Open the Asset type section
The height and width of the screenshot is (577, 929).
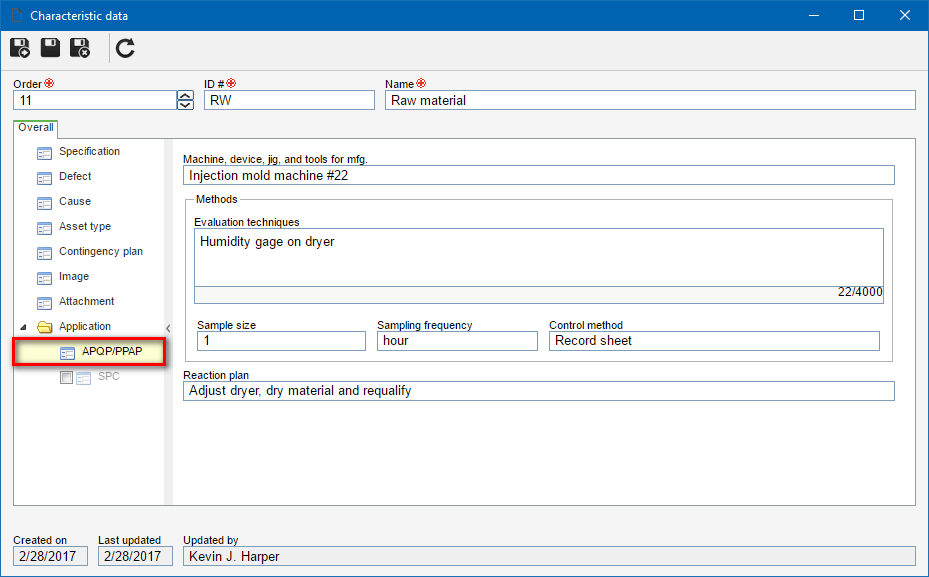pyautogui.click(x=85, y=226)
